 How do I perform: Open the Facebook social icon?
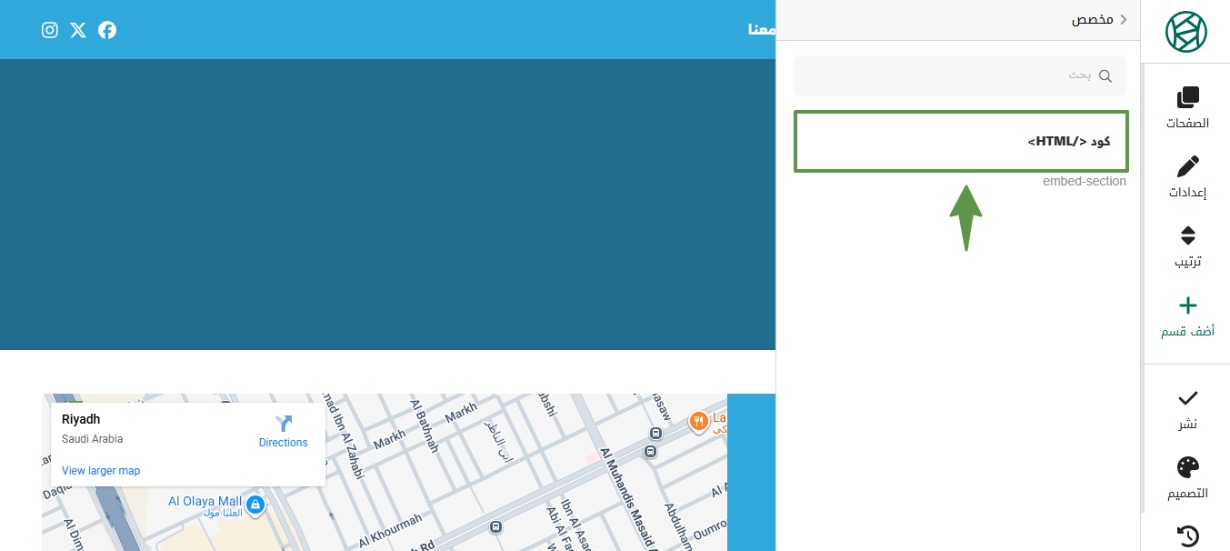coord(107,30)
